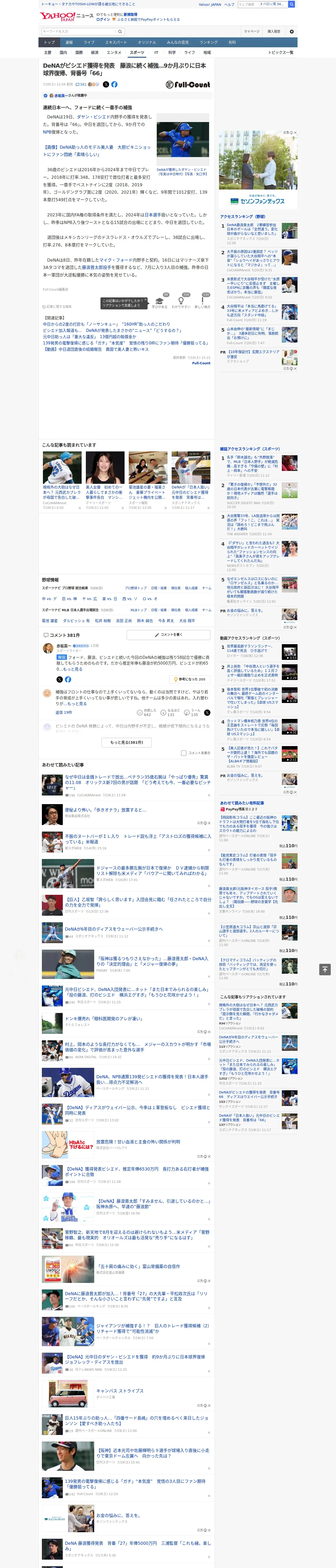The height and width of the screenshot is (1568, 336).
Task: React with わかりやすい lightbulb icon
Action: pos(181,301)
